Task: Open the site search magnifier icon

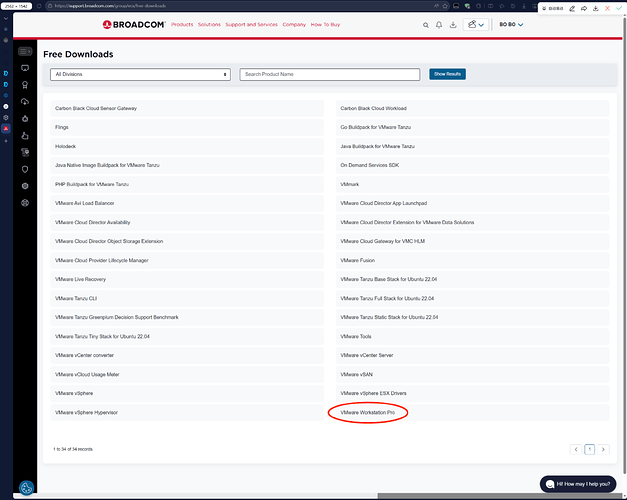Action: 426,25
